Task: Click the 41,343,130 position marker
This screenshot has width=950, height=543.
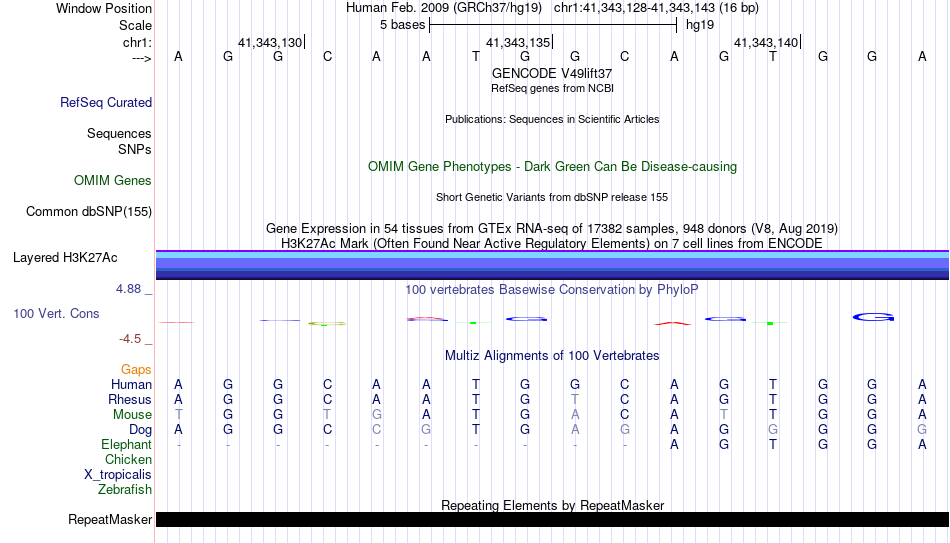Action: (x=271, y=42)
